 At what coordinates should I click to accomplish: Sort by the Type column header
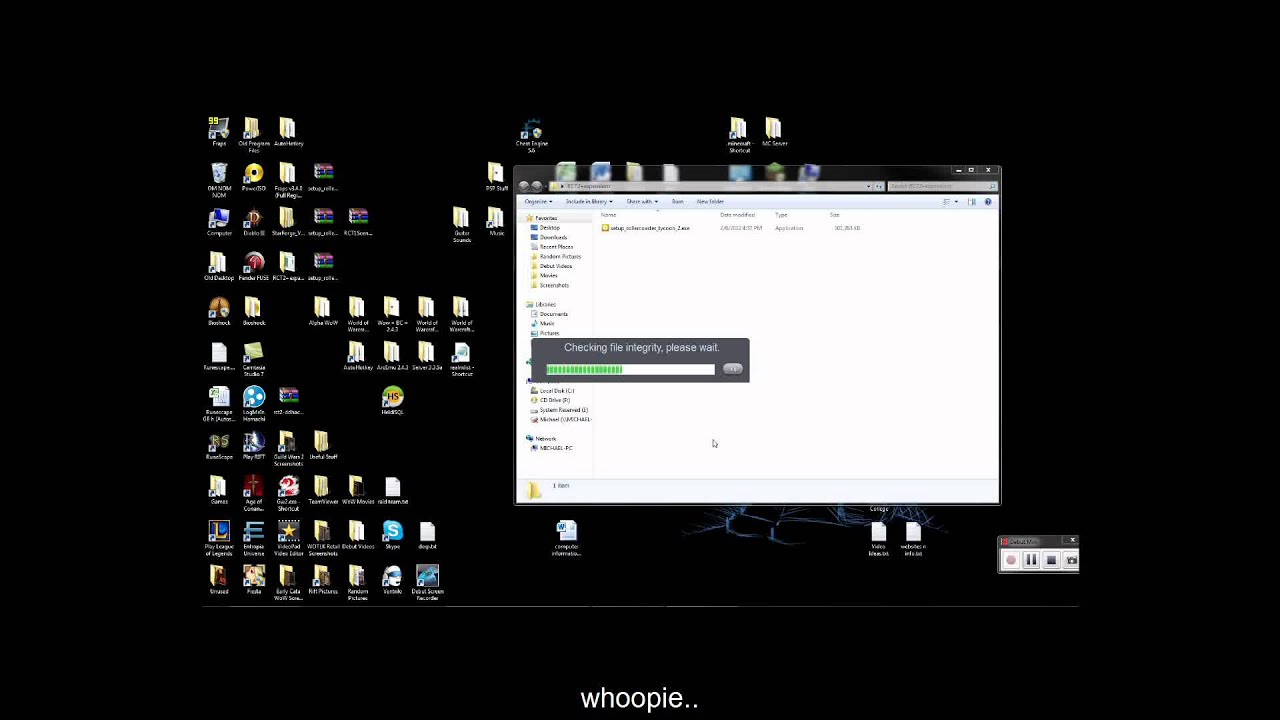pos(781,215)
